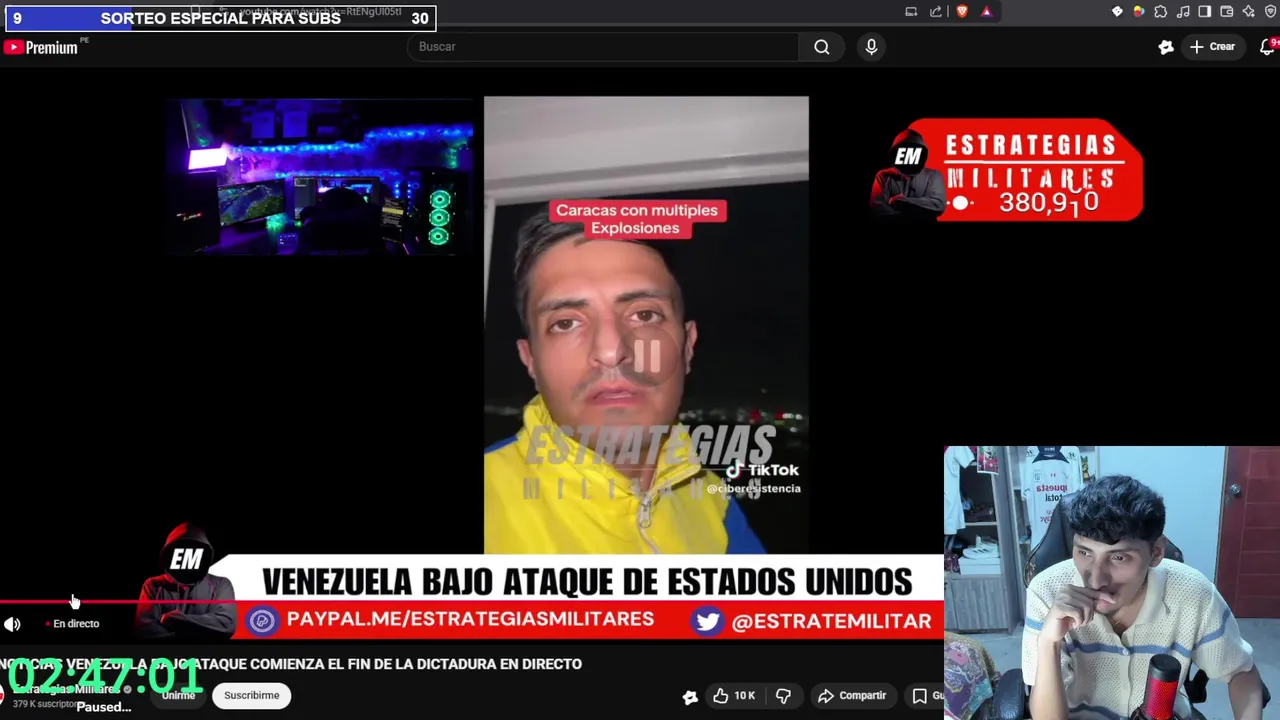Share the video via Compartir
The image size is (1280, 720).
coord(852,695)
